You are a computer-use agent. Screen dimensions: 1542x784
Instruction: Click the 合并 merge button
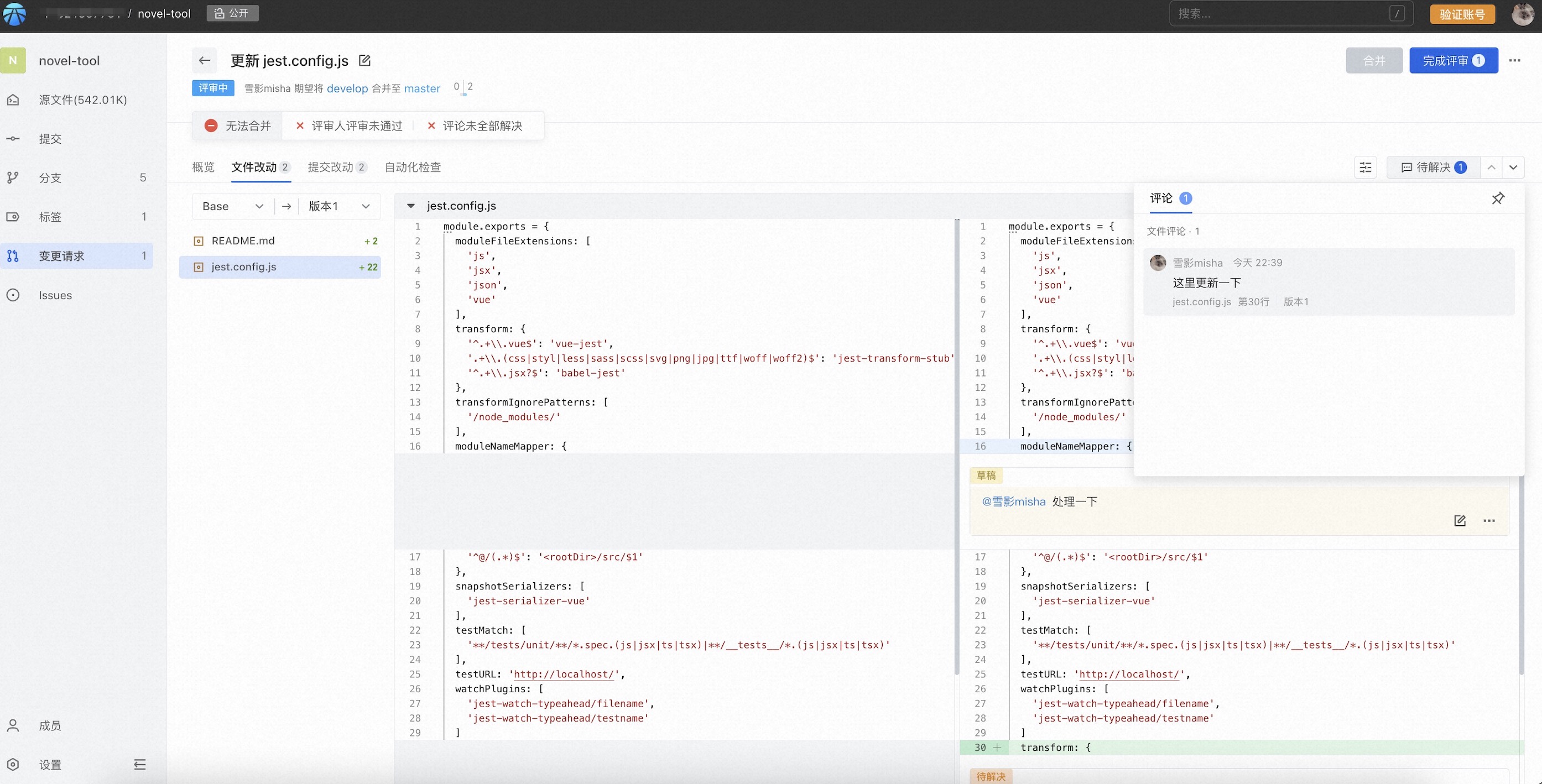[x=1374, y=60]
